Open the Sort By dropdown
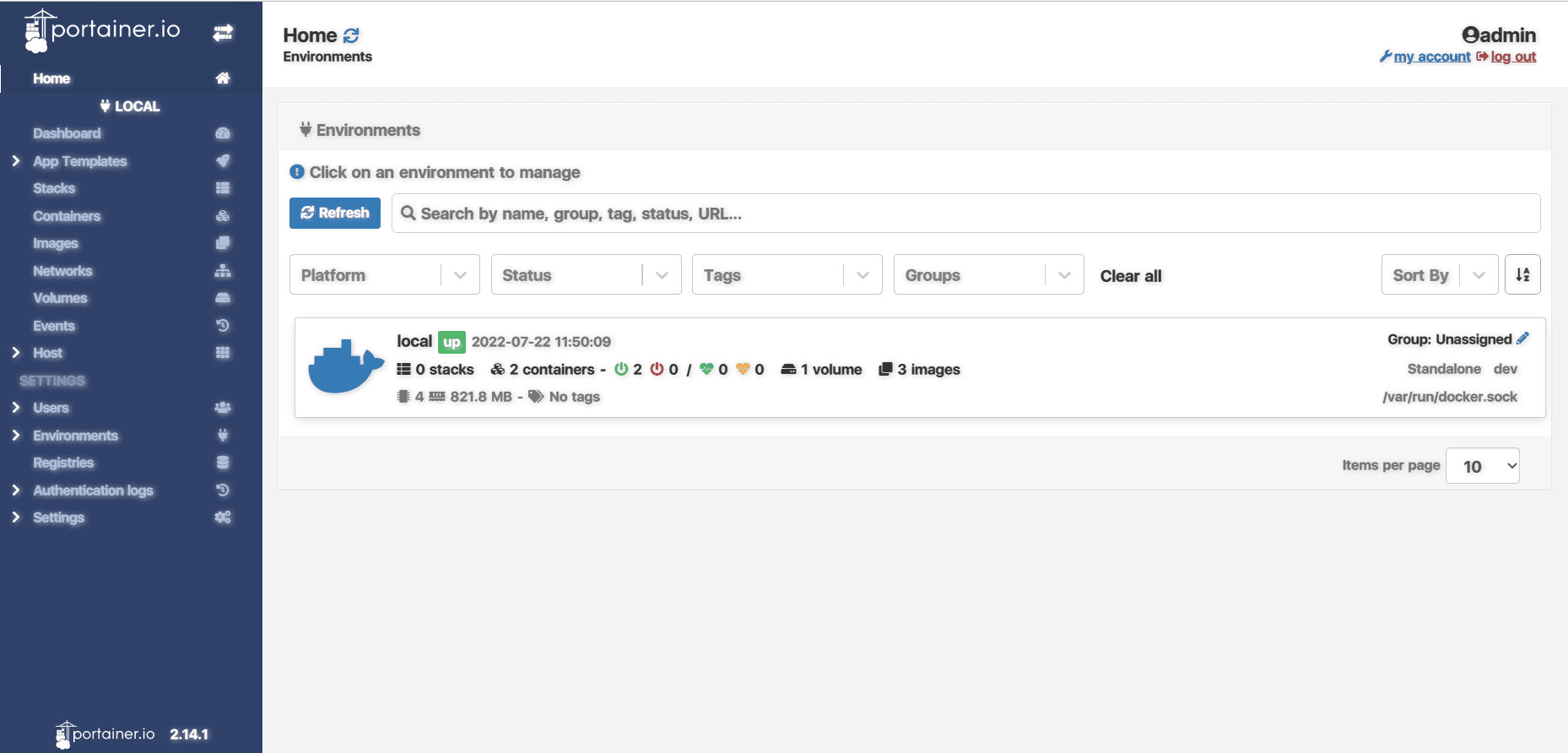1568x753 pixels. (1440, 274)
